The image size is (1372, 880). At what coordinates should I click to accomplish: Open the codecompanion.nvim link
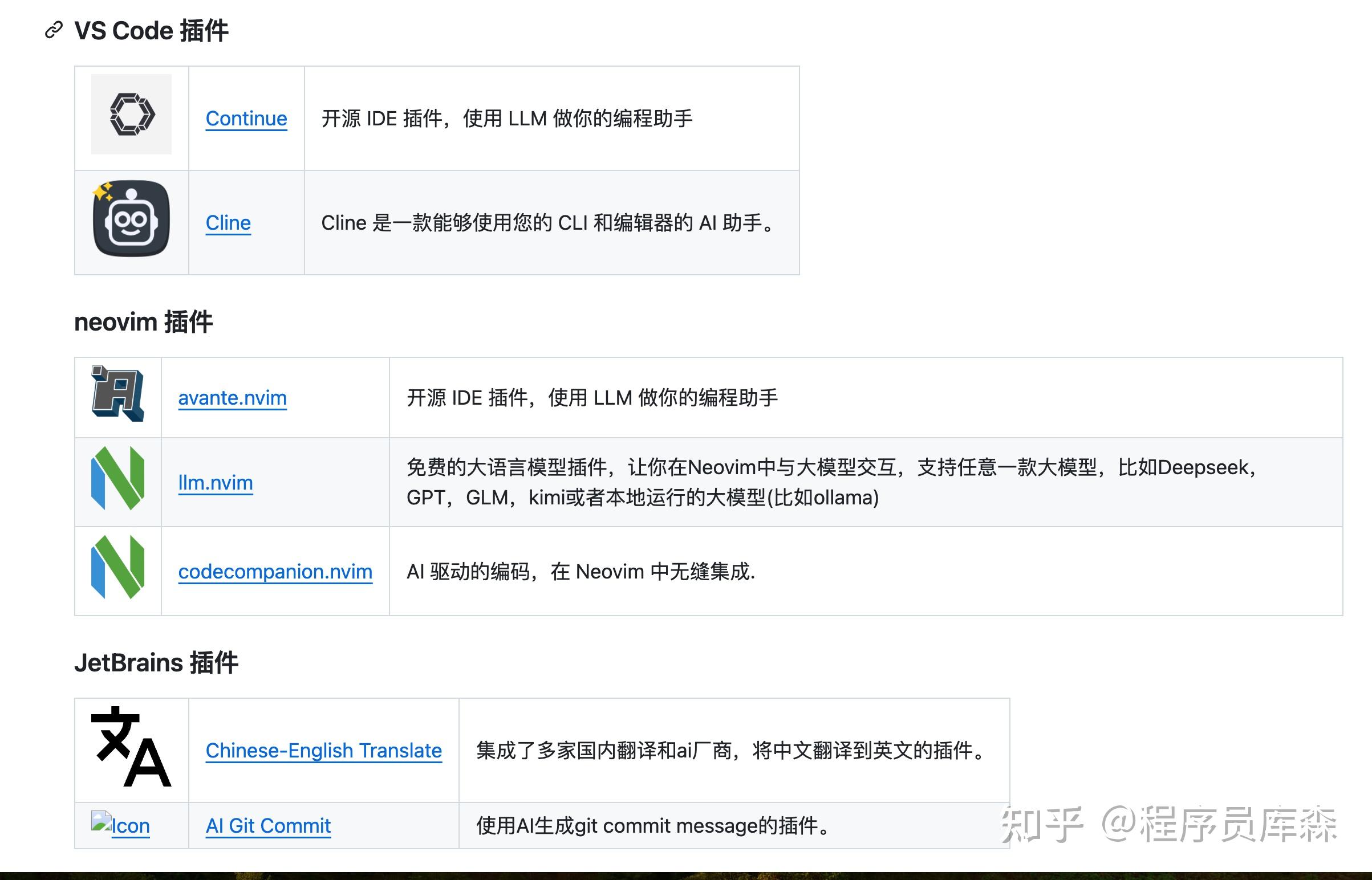coord(275,571)
